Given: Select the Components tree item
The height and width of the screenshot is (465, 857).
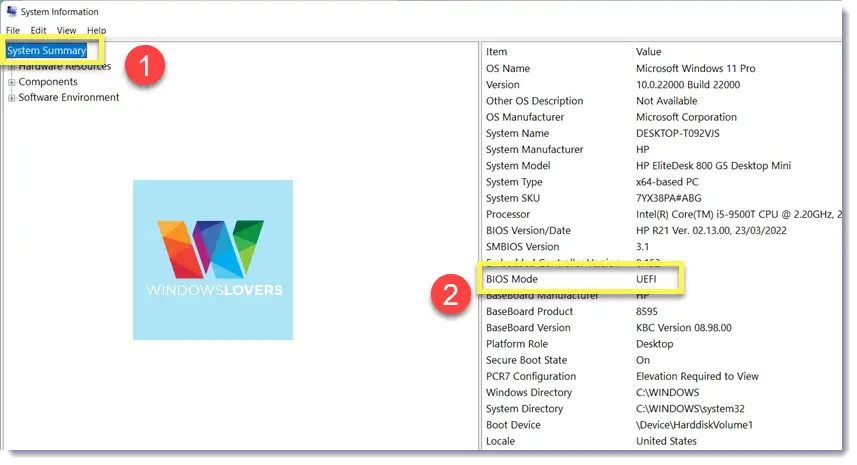Looking at the screenshot, I should click(x=48, y=81).
